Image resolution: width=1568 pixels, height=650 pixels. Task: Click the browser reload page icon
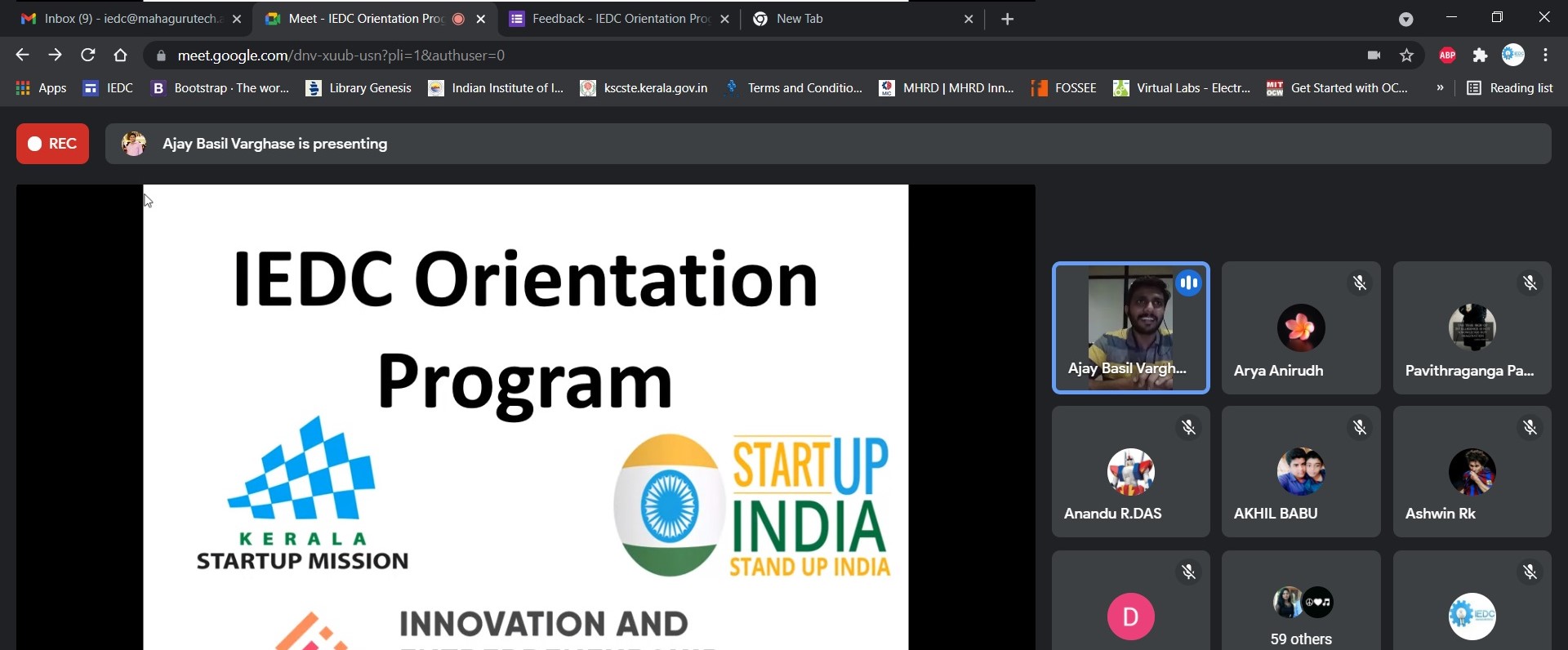click(x=88, y=55)
